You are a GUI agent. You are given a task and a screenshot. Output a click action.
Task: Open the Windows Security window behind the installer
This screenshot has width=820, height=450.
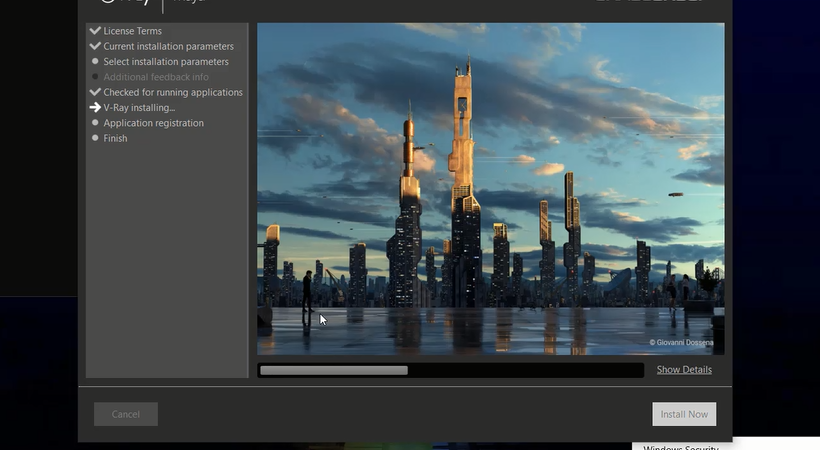click(682, 446)
